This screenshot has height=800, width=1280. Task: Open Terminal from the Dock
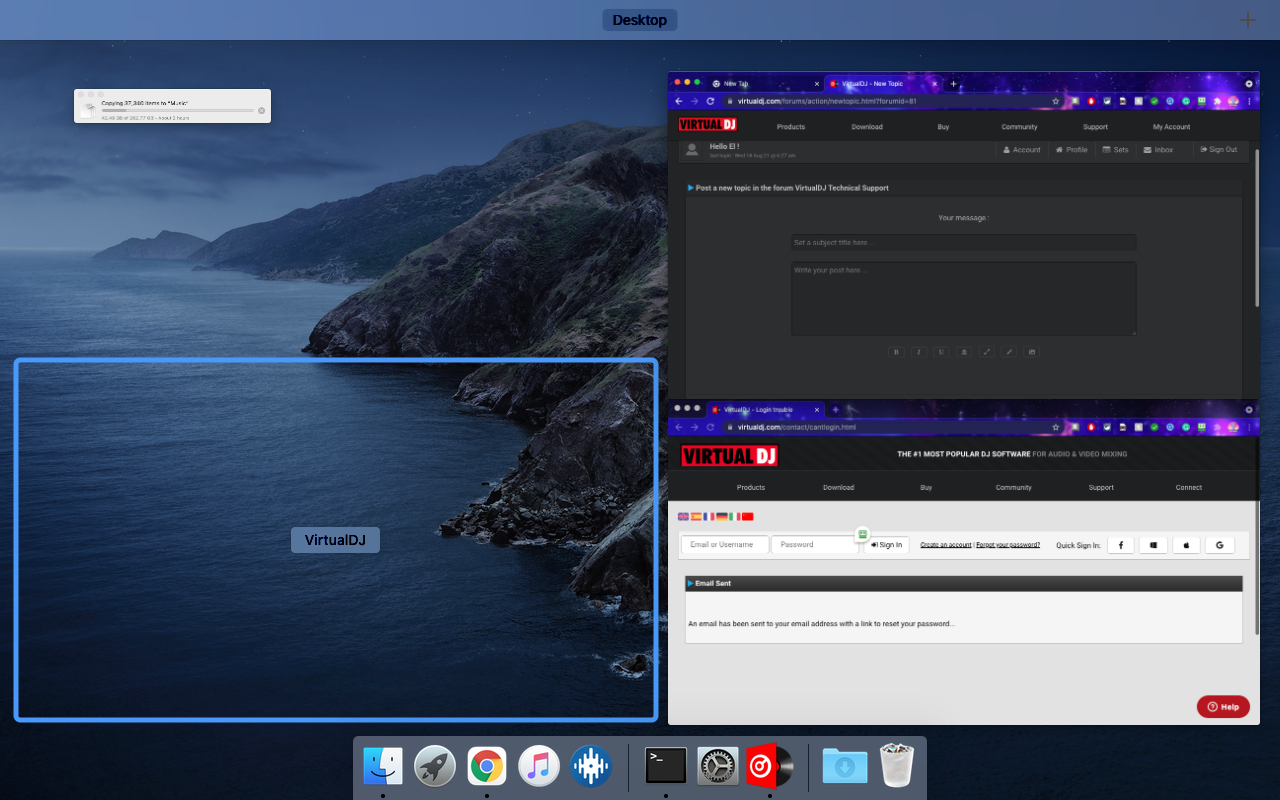[666, 767]
